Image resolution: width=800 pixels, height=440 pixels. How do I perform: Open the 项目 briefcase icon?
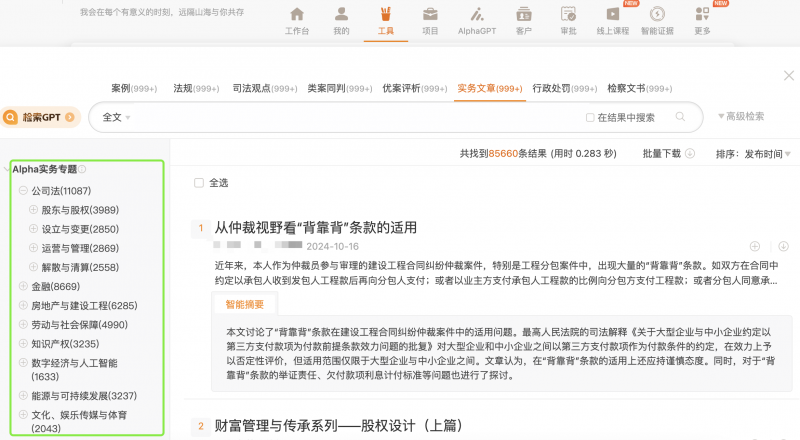(430, 17)
